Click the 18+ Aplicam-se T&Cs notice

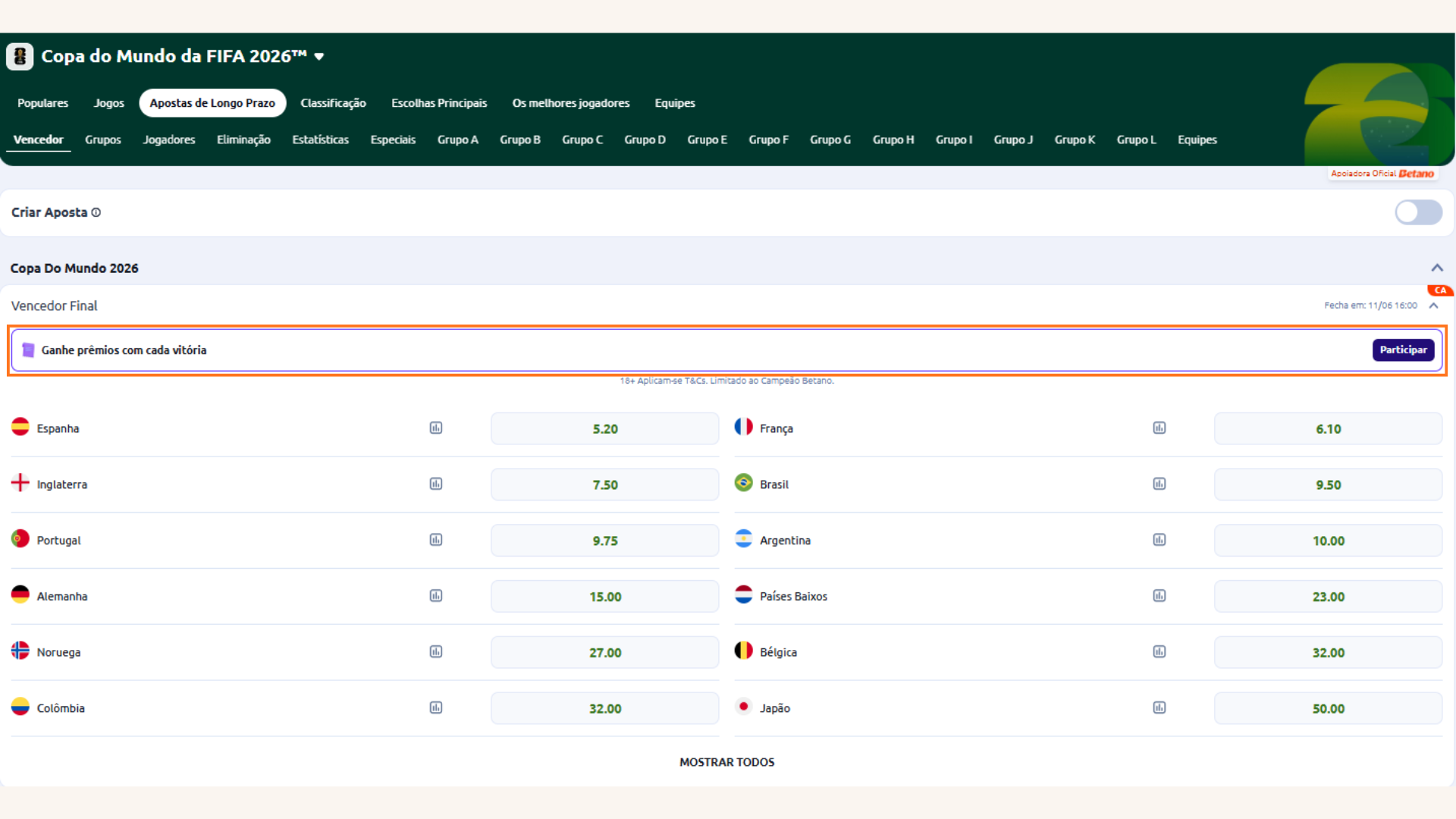726,381
